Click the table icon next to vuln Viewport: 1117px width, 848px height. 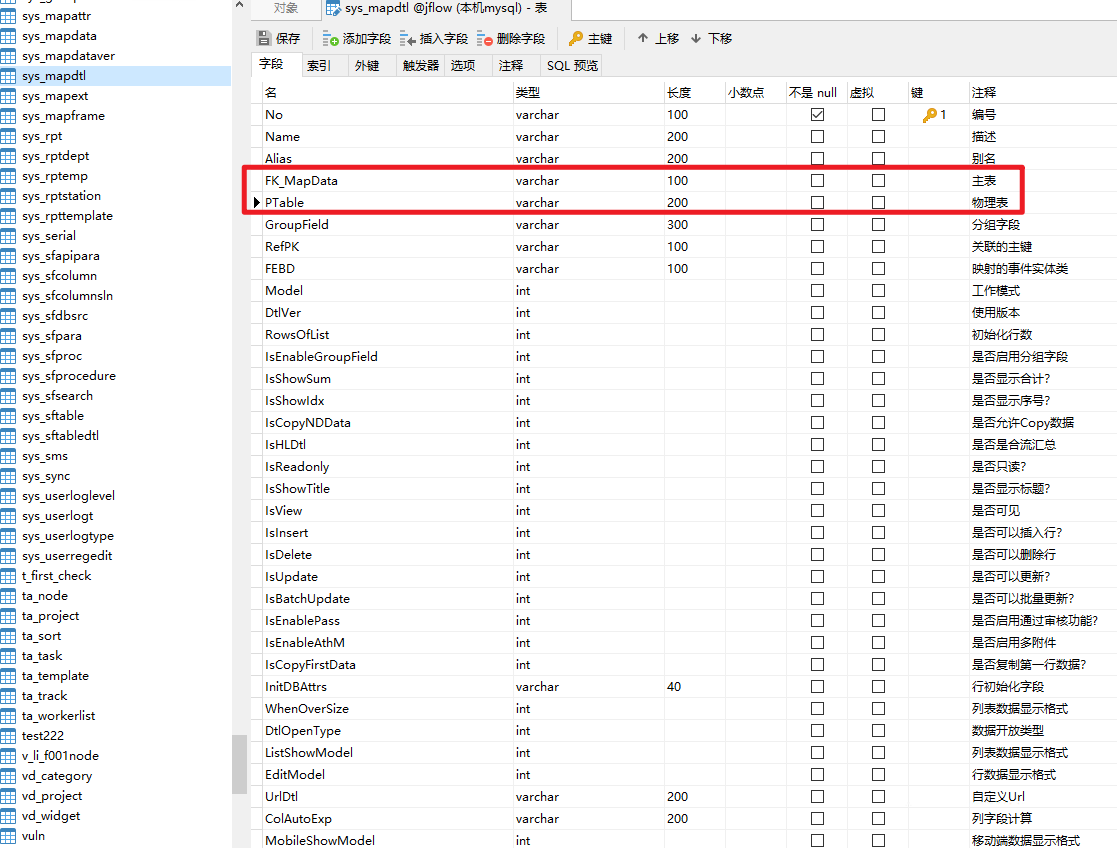(8, 836)
